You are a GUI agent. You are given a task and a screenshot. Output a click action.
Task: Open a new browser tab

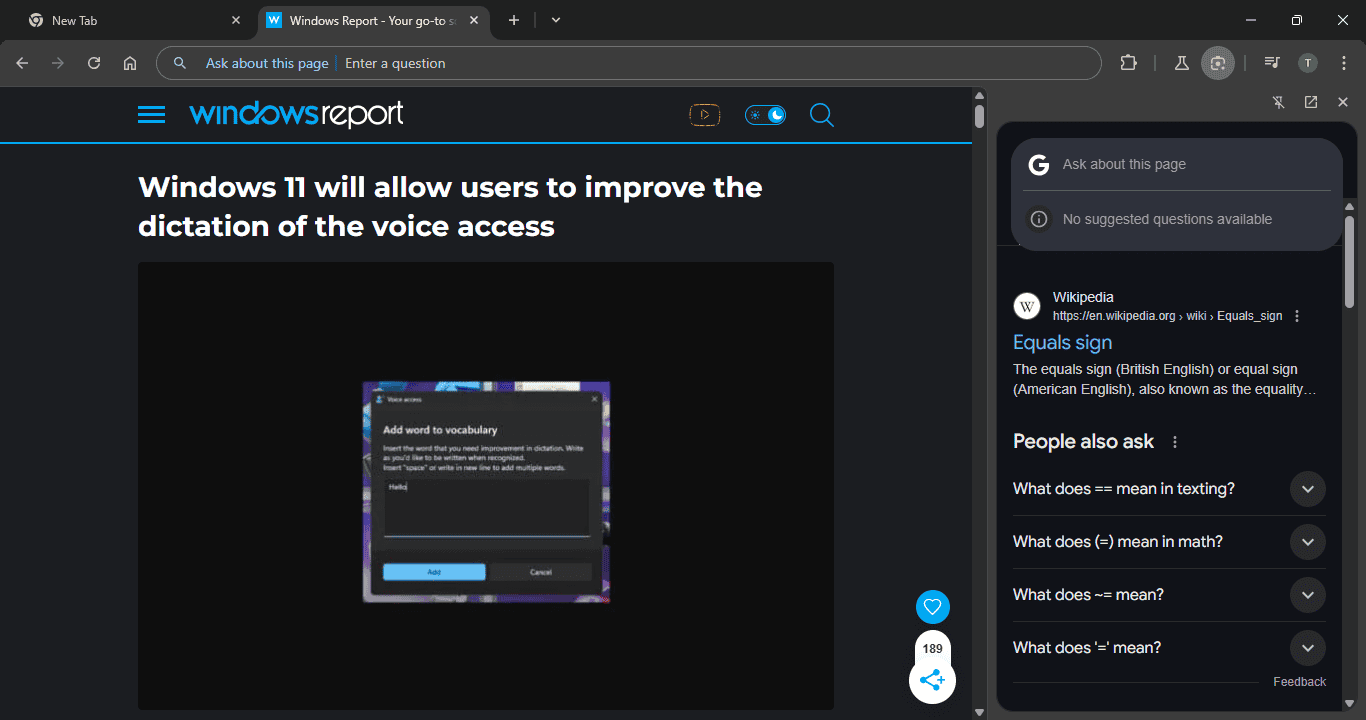tap(514, 20)
